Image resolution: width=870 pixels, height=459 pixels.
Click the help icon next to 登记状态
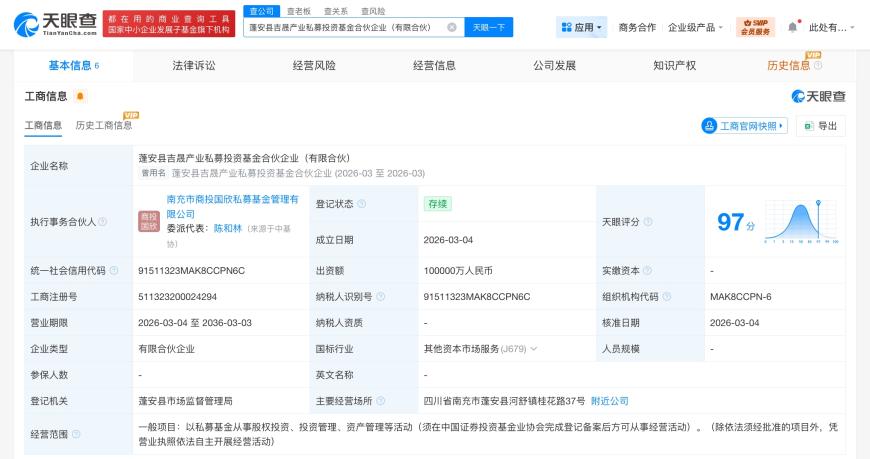click(x=361, y=204)
